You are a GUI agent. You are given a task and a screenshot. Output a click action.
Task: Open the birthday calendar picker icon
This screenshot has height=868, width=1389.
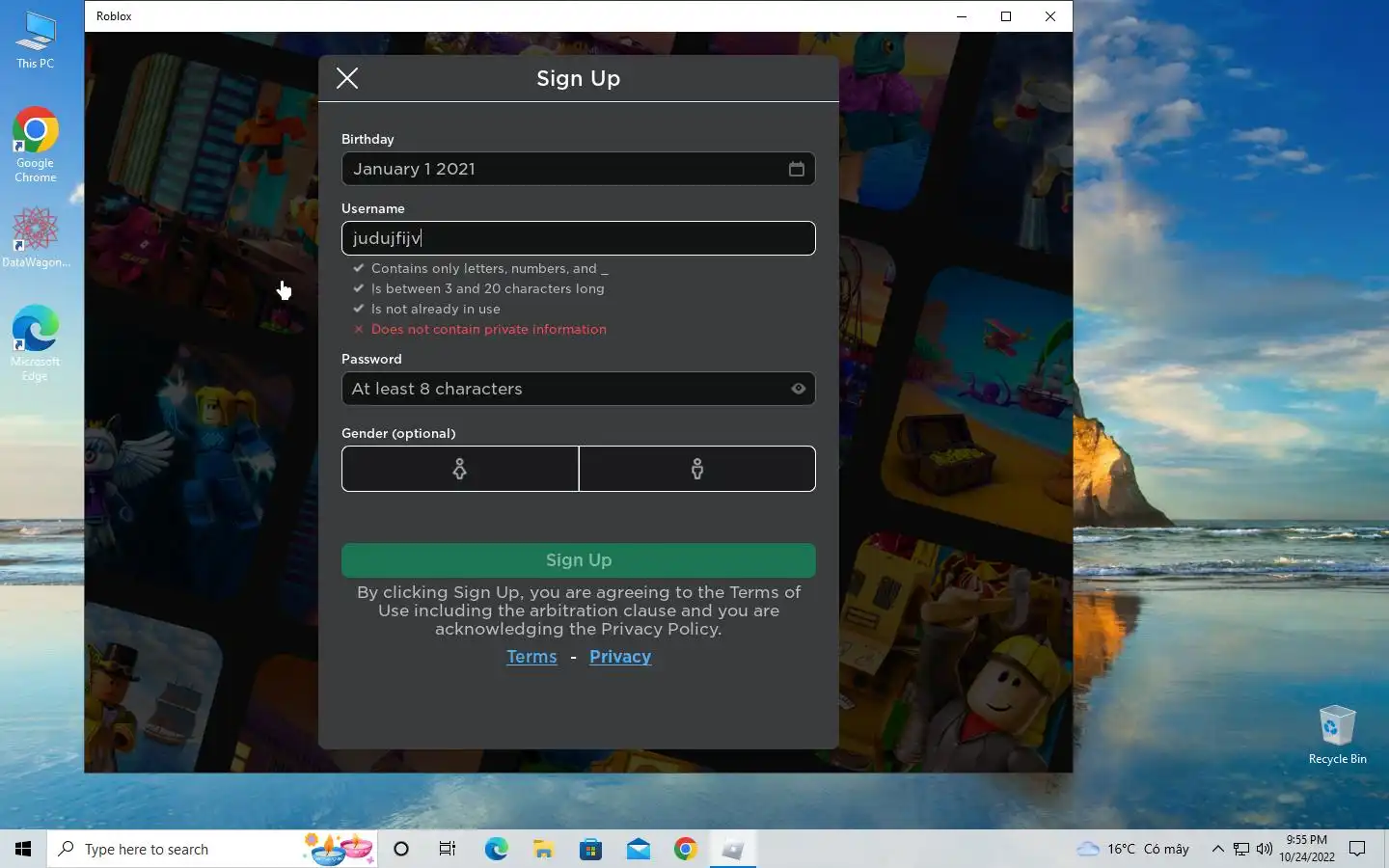click(x=797, y=169)
